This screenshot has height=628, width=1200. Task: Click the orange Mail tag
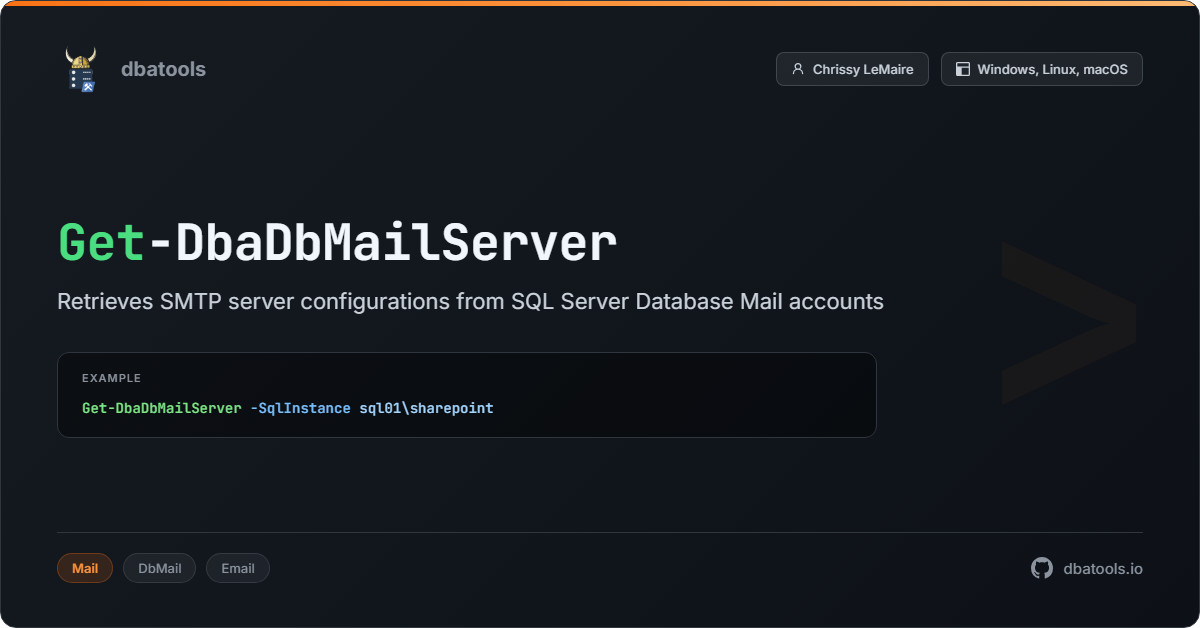point(85,568)
